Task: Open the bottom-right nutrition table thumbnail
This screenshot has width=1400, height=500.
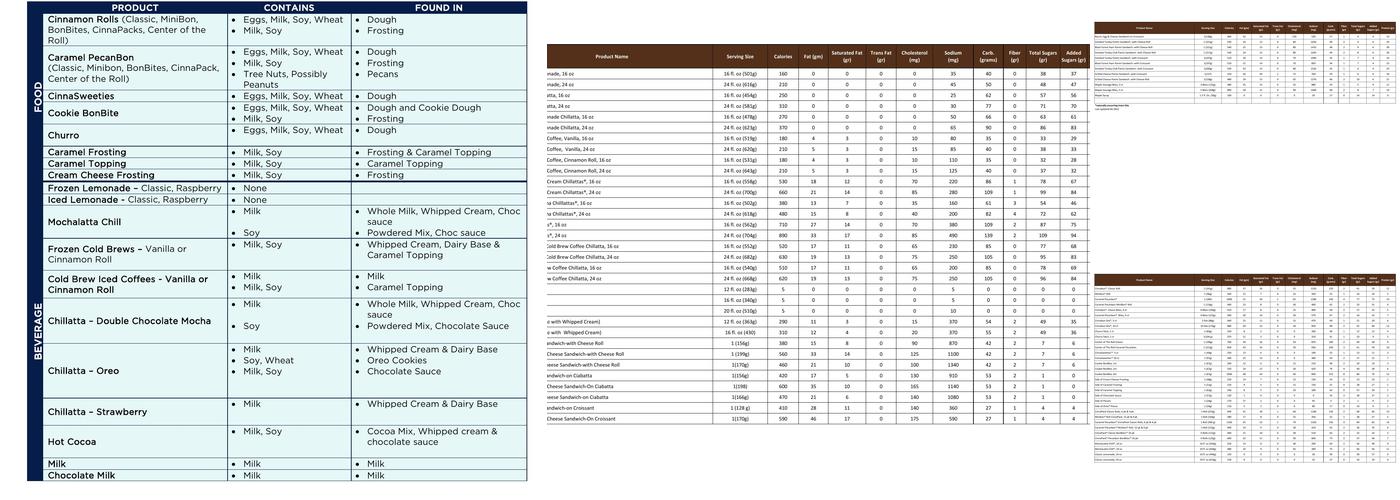Action: click(x=1244, y=368)
